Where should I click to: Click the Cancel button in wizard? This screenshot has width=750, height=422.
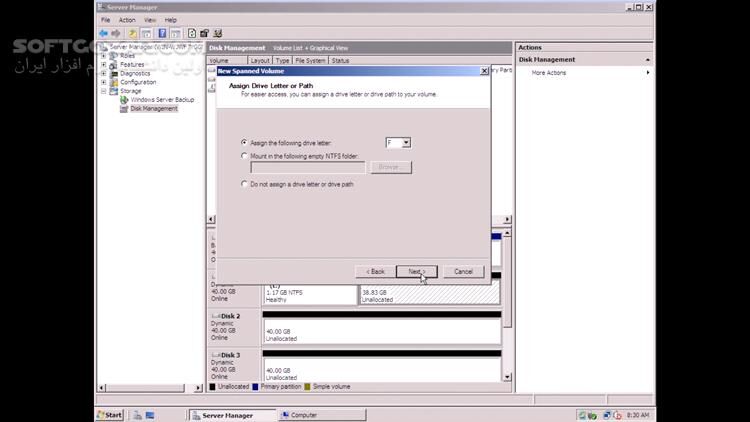pos(463,271)
